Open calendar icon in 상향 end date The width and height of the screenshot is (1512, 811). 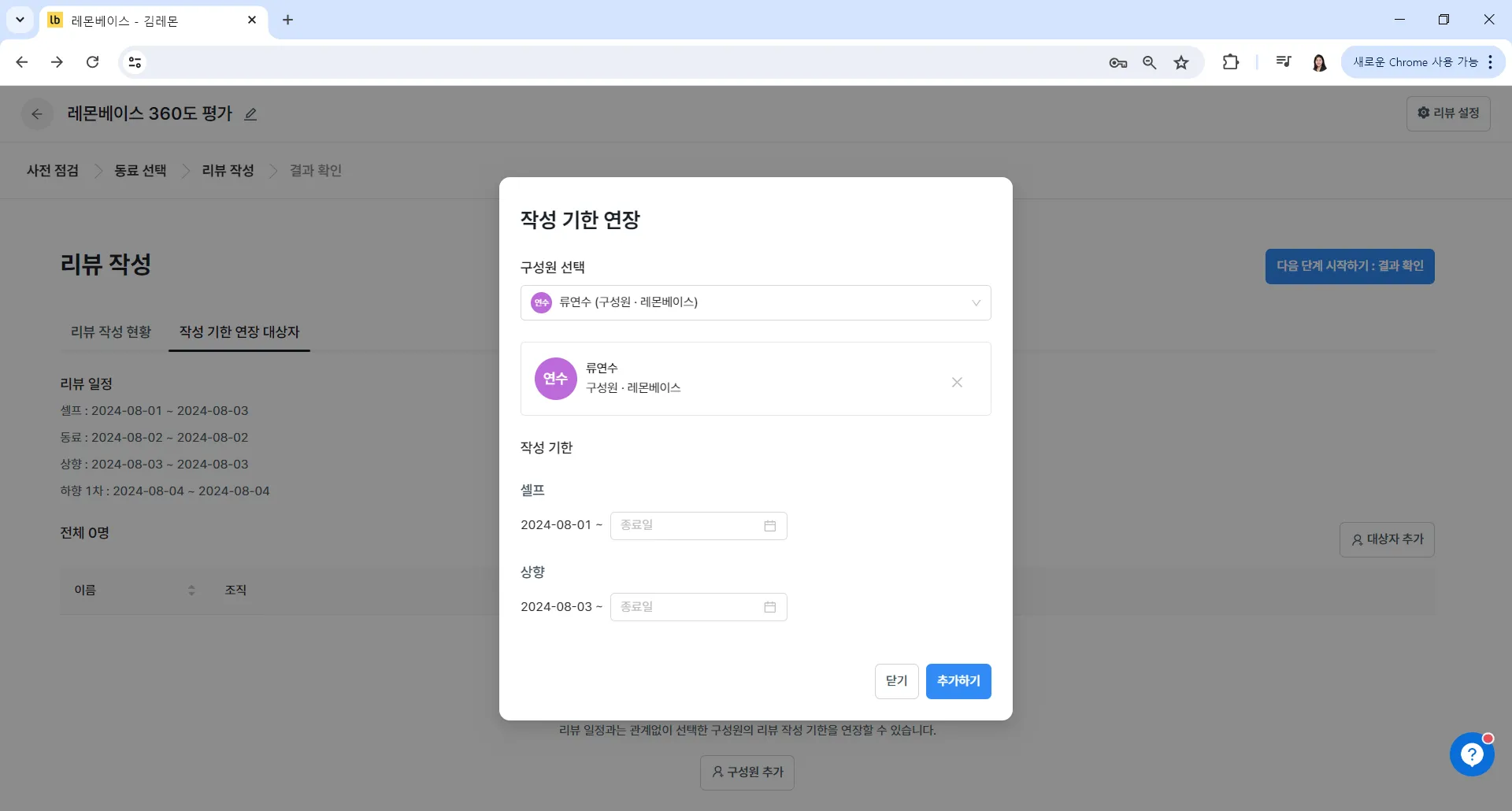[770, 607]
